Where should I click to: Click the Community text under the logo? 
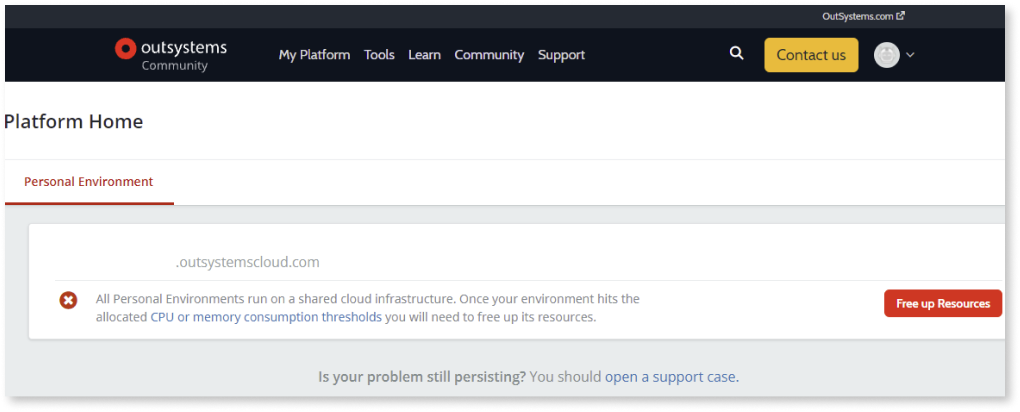pos(174,66)
